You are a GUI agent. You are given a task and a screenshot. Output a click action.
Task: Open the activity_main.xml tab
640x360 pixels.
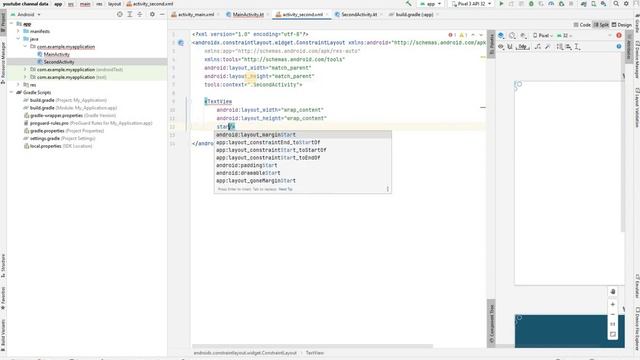point(196,14)
